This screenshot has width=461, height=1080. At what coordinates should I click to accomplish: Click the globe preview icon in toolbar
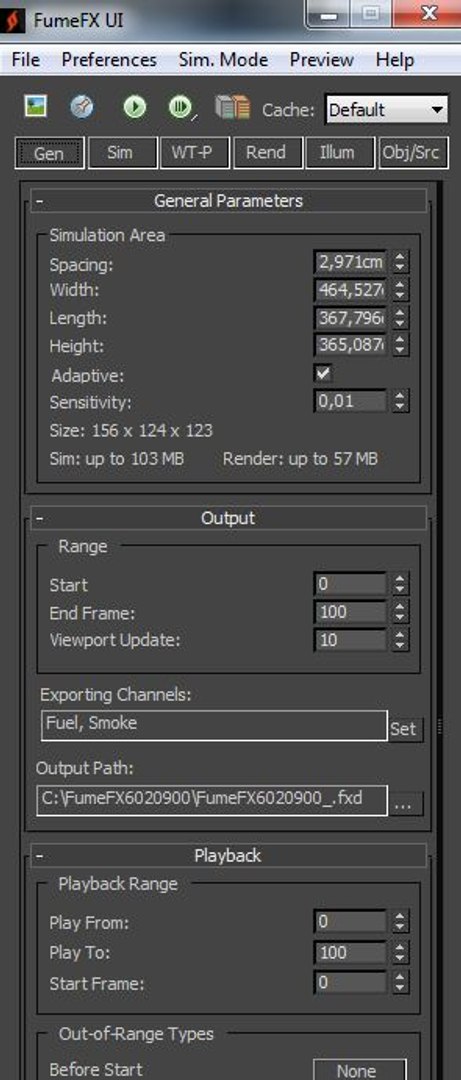pyautogui.click(x=82, y=107)
